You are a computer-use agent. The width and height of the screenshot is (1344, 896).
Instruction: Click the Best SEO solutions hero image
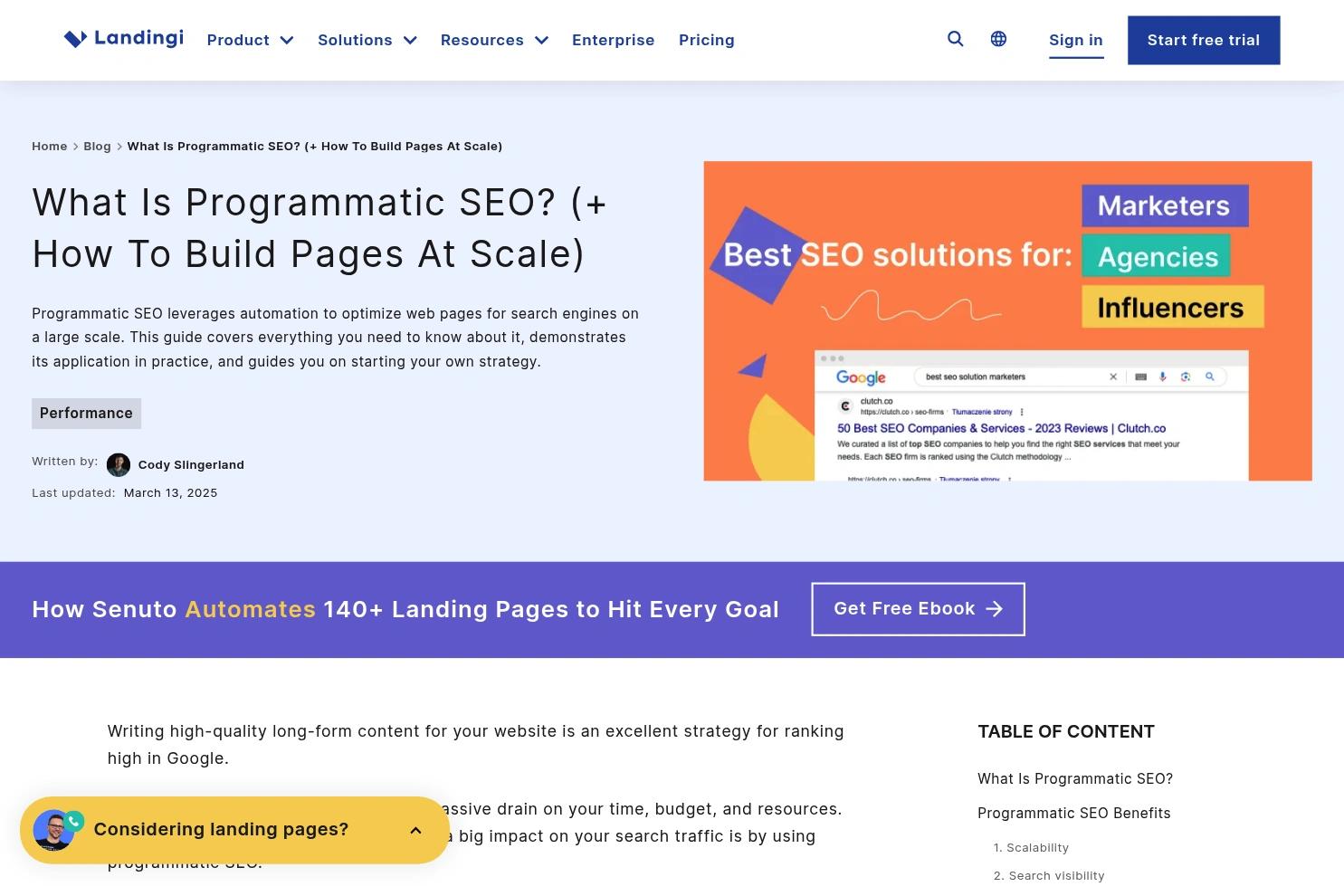tap(1007, 321)
